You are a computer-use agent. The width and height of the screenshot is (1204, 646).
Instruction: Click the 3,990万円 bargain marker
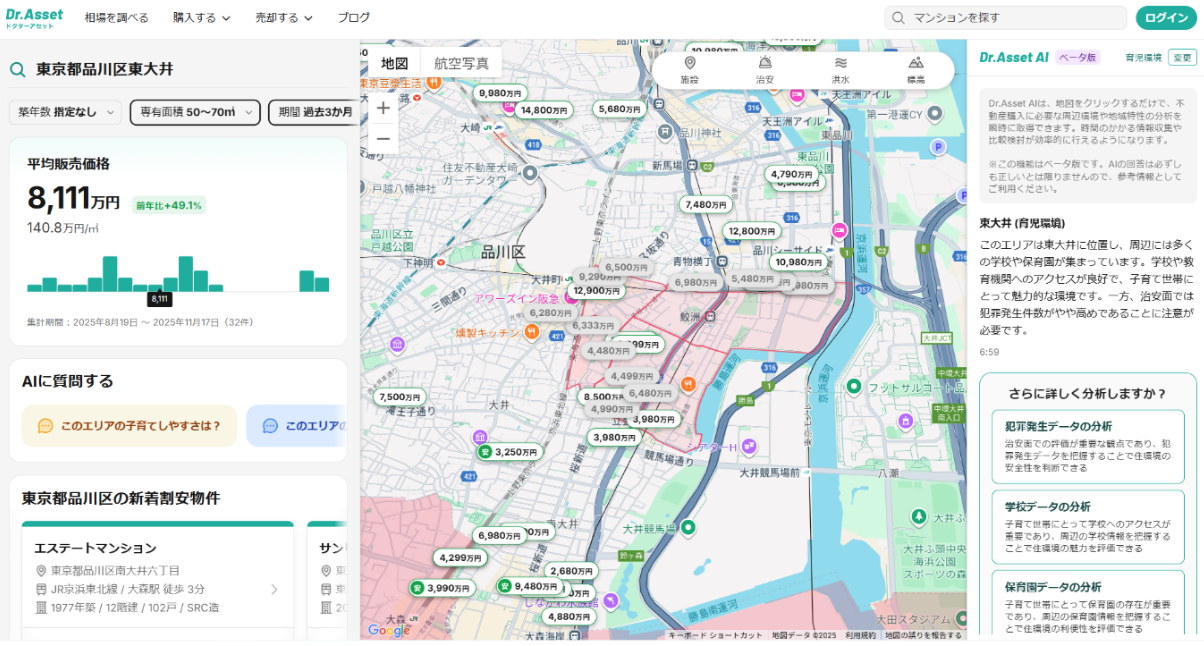tap(441, 588)
